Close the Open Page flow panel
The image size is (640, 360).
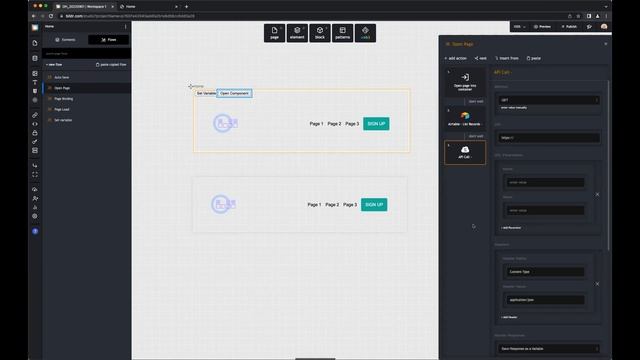[606, 44]
